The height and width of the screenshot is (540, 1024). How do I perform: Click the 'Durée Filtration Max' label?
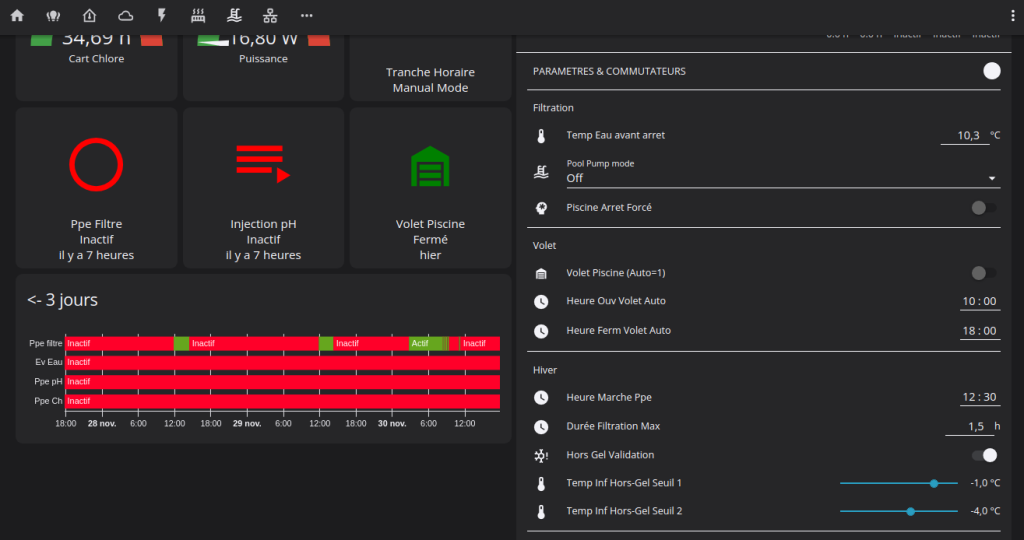click(613, 426)
